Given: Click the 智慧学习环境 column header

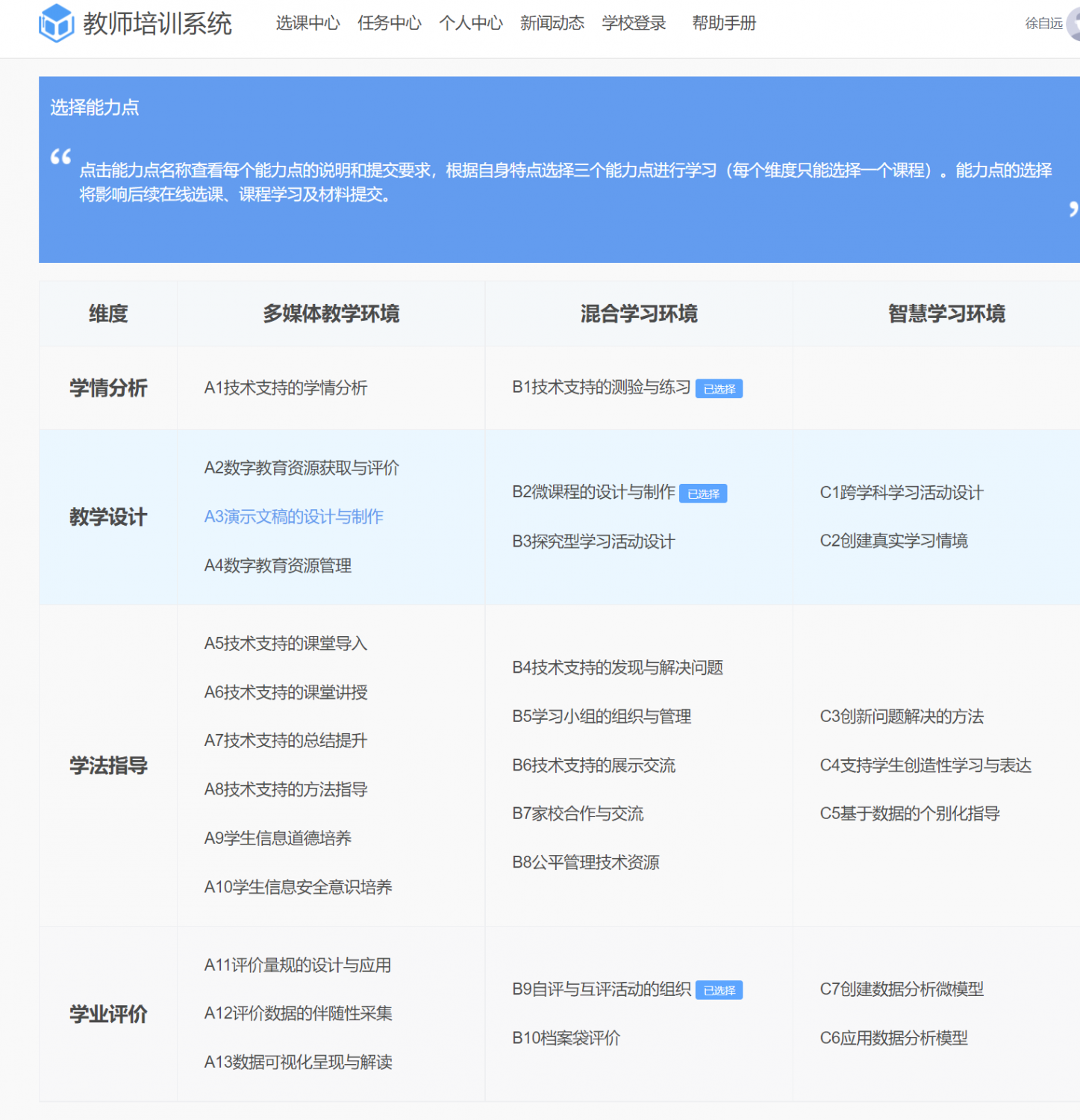Looking at the screenshot, I should click(x=946, y=314).
